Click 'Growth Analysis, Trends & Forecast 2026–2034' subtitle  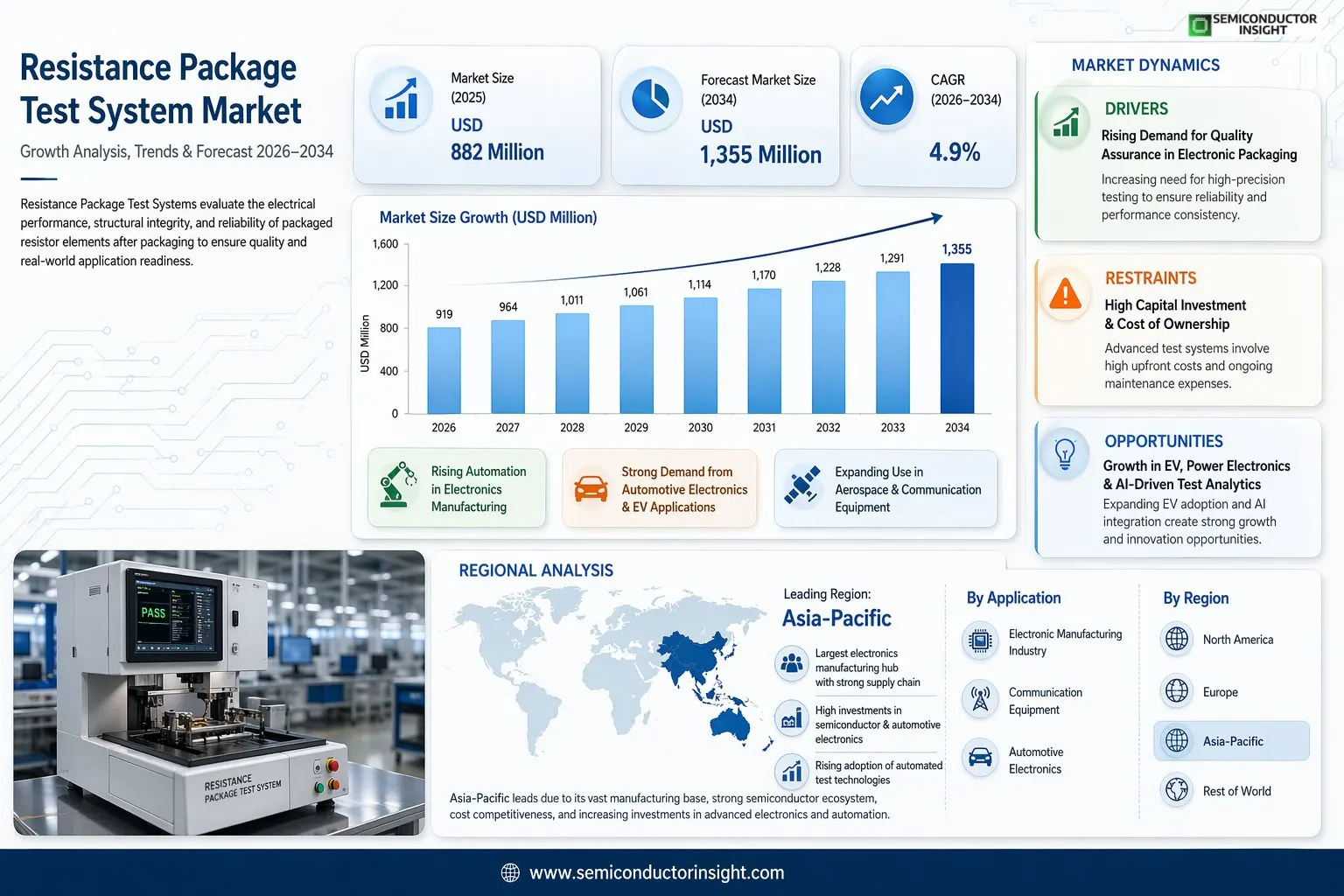click(x=177, y=151)
